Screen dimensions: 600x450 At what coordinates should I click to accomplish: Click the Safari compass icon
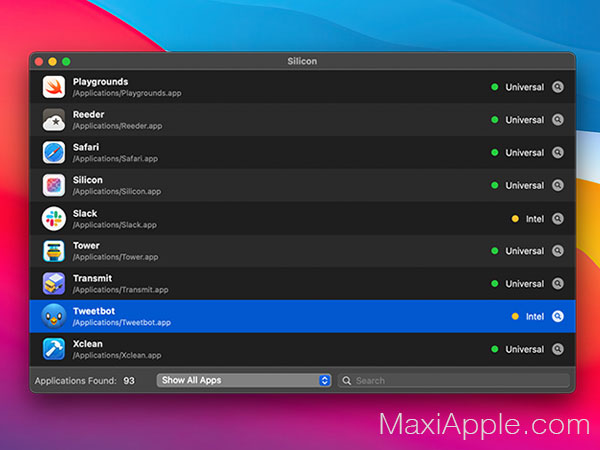click(x=54, y=152)
